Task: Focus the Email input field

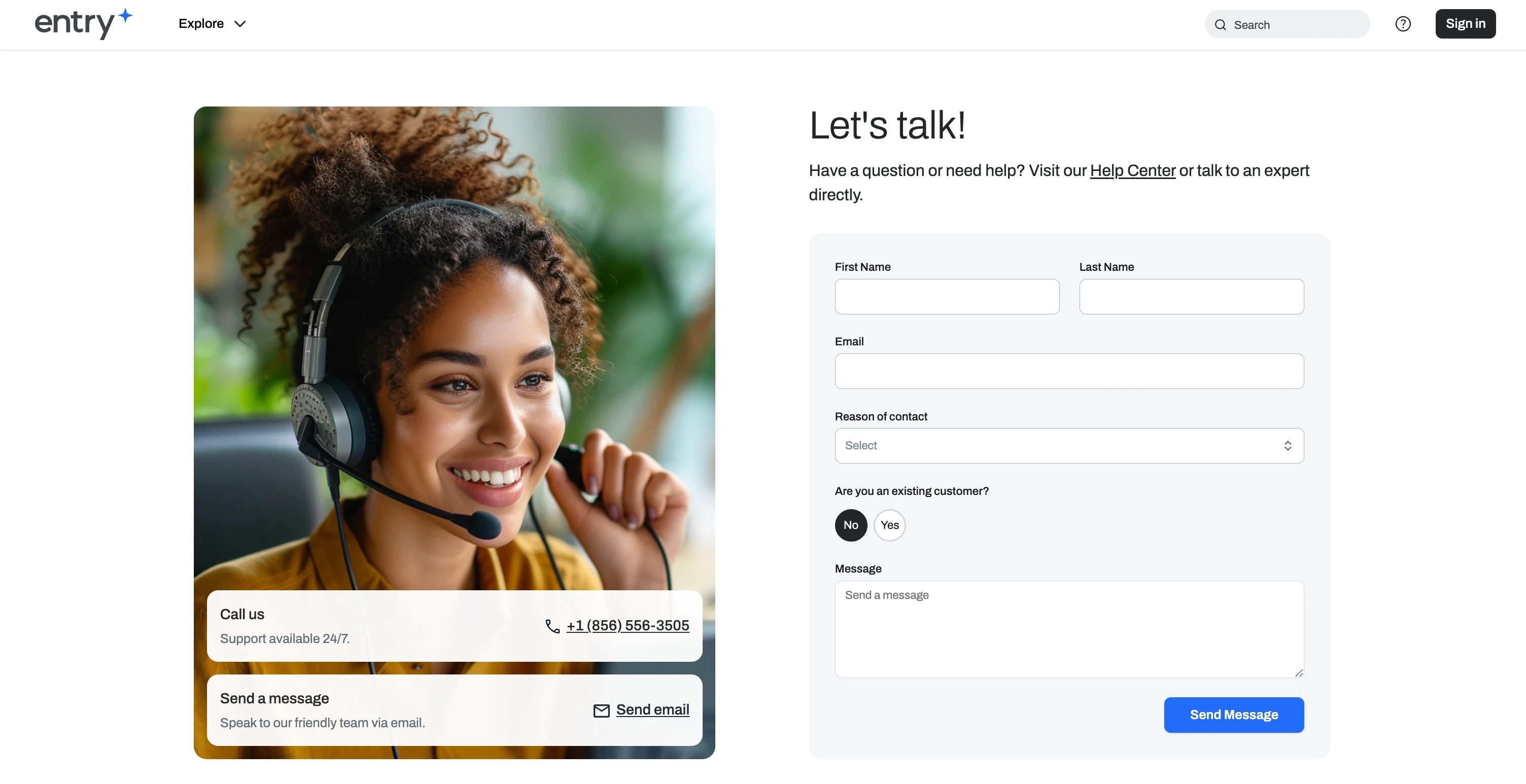Action: [x=1069, y=371]
